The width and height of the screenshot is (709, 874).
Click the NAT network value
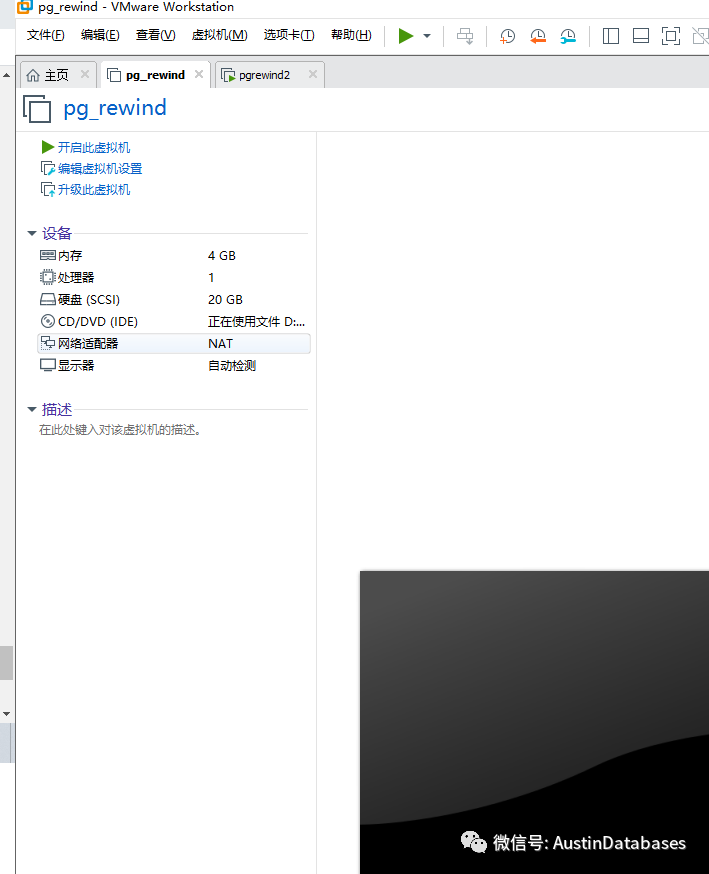click(x=220, y=344)
